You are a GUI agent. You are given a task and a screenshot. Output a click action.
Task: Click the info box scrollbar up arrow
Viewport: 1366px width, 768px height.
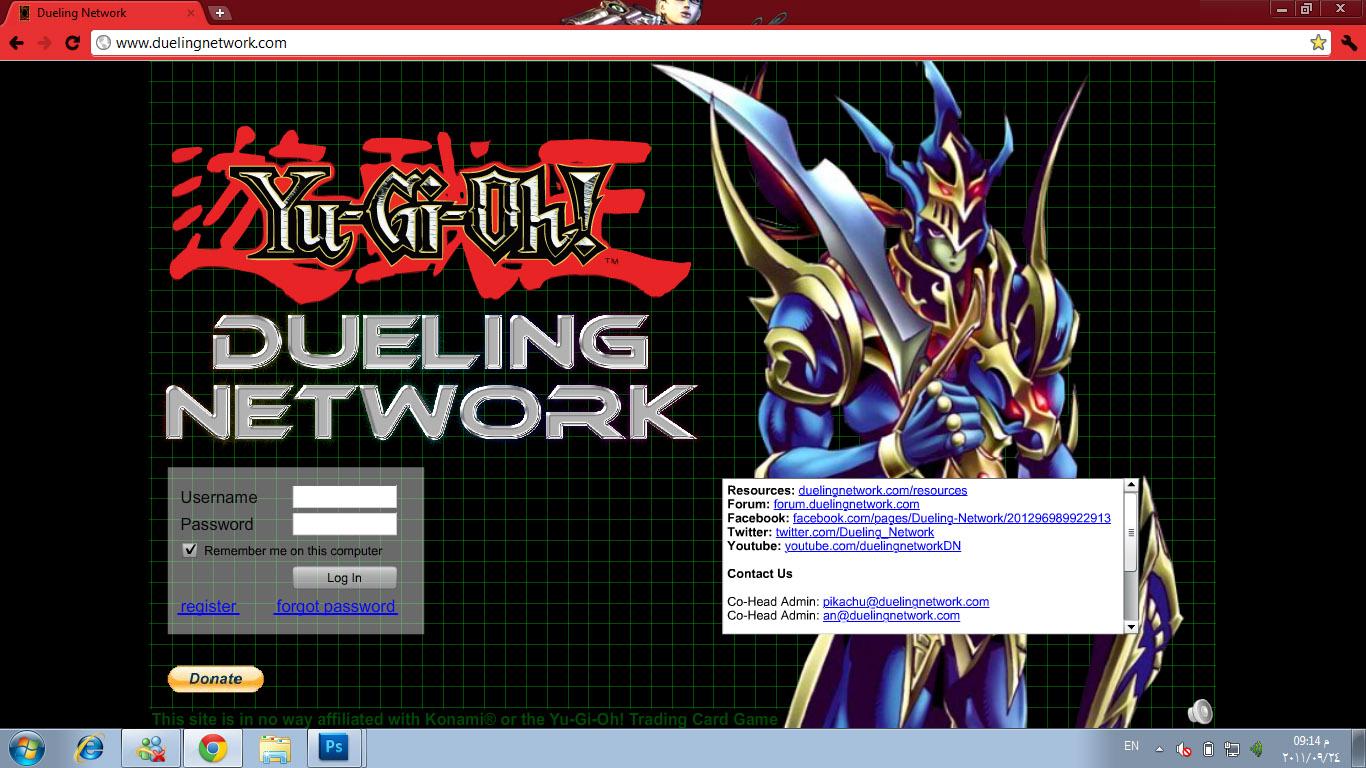[x=1131, y=485]
